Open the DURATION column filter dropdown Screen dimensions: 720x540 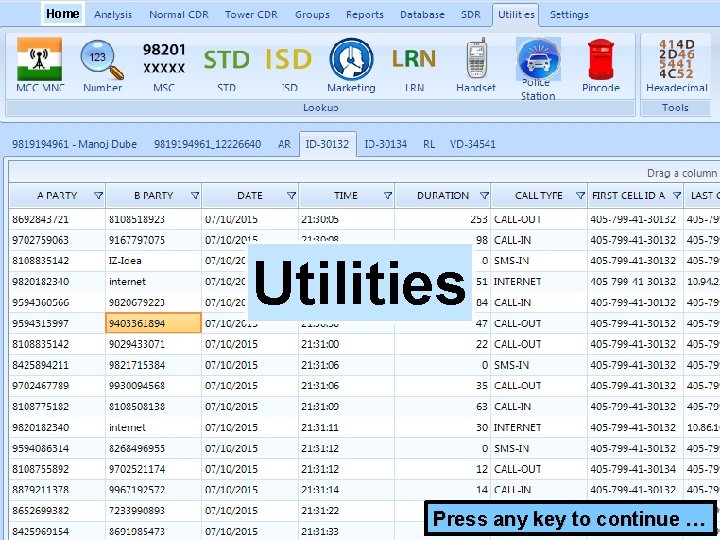coord(484,196)
